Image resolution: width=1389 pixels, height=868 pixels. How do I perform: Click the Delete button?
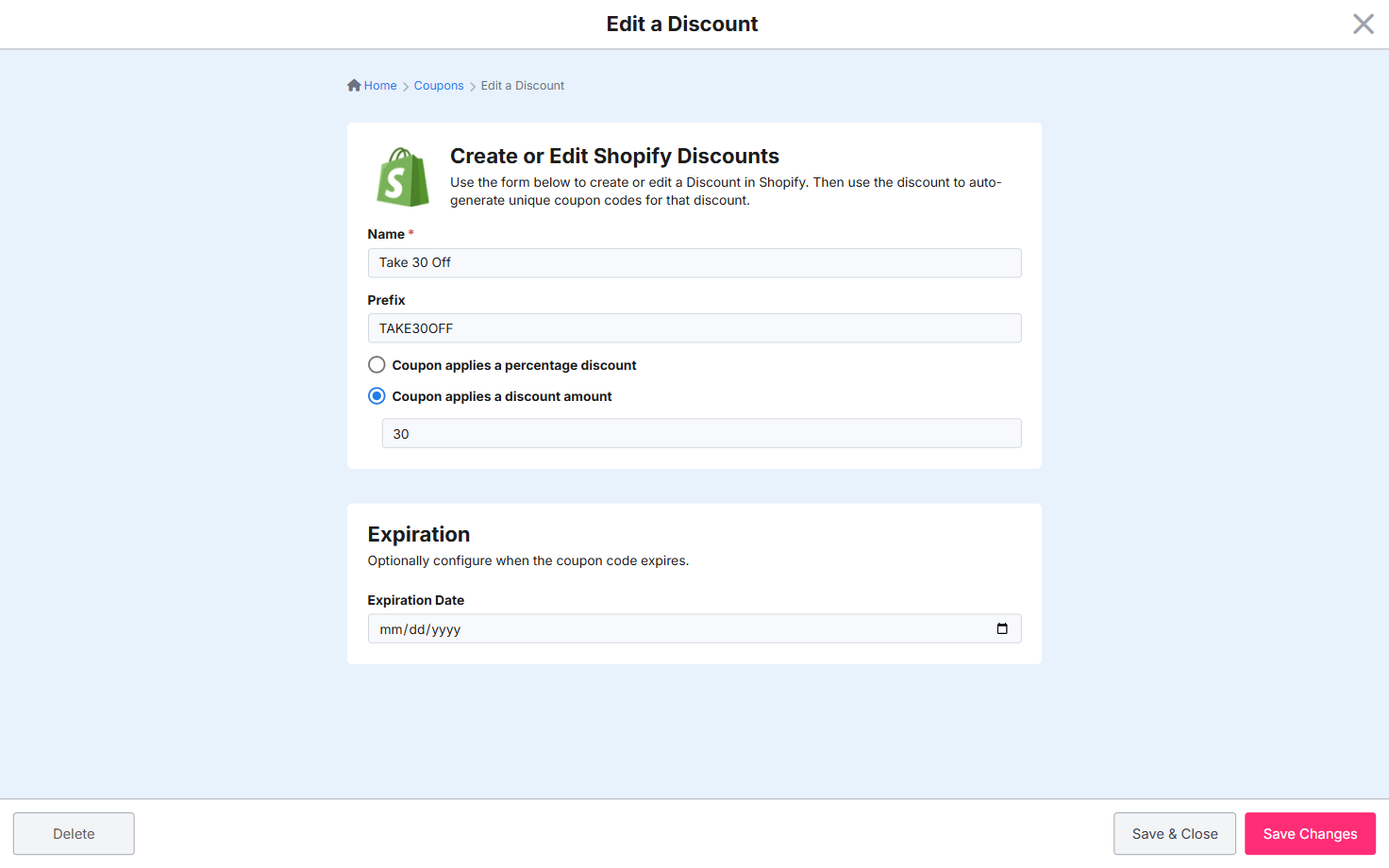tap(74, 834)
